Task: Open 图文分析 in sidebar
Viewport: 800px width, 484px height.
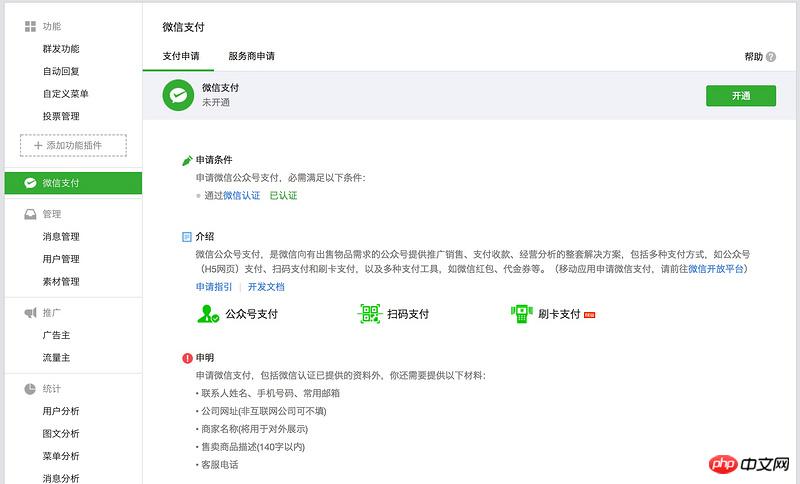Action: pos(61,434)
